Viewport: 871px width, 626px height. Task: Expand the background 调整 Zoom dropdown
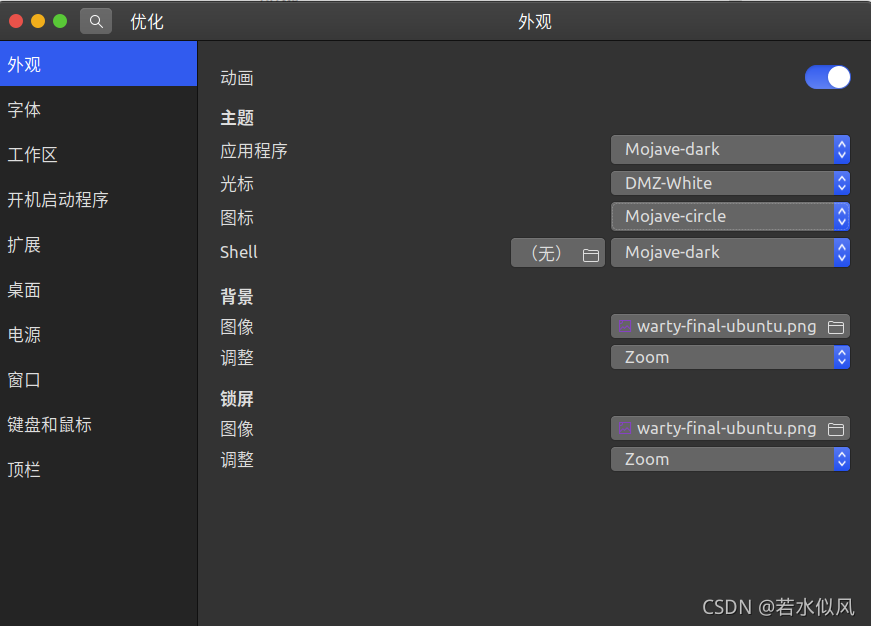(x=730, y=358)
